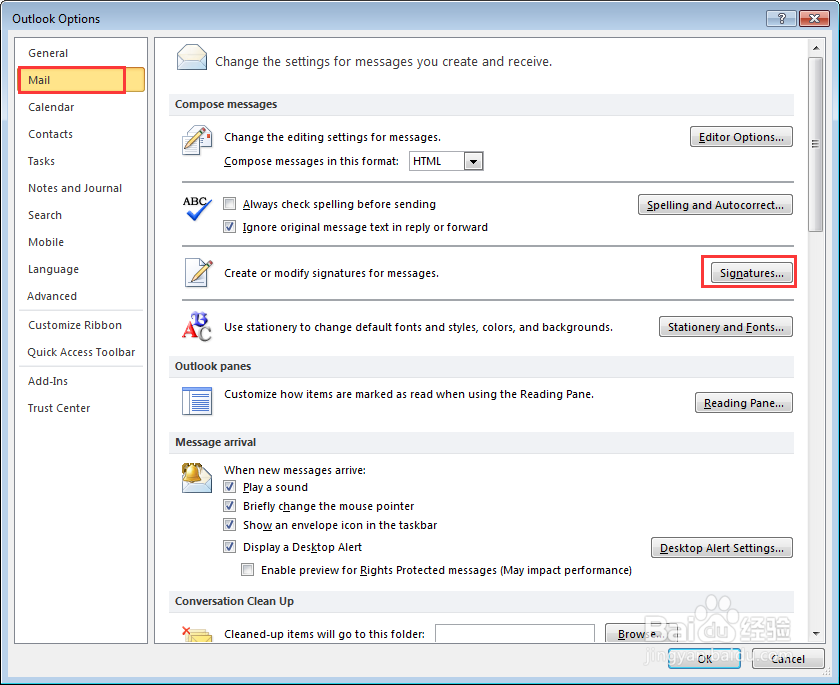
Task: Click the scrollbar down arrow
Action: (815, 634)
